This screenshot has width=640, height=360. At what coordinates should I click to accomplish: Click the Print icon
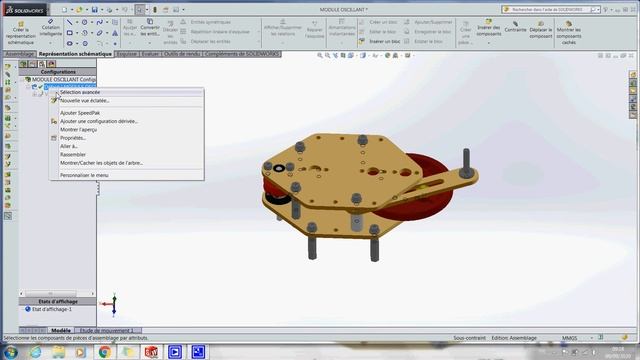109,9
